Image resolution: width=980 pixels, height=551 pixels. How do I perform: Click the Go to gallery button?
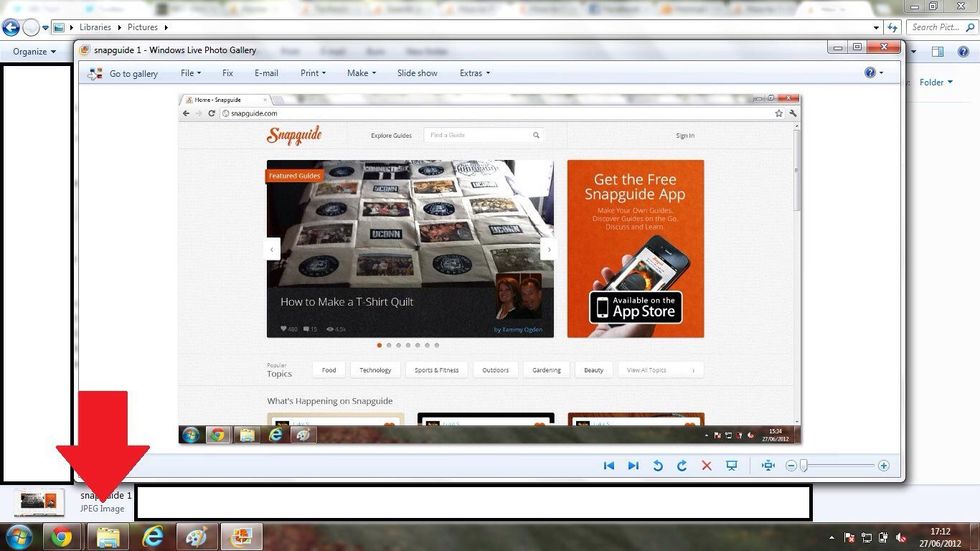click(123, 73)
